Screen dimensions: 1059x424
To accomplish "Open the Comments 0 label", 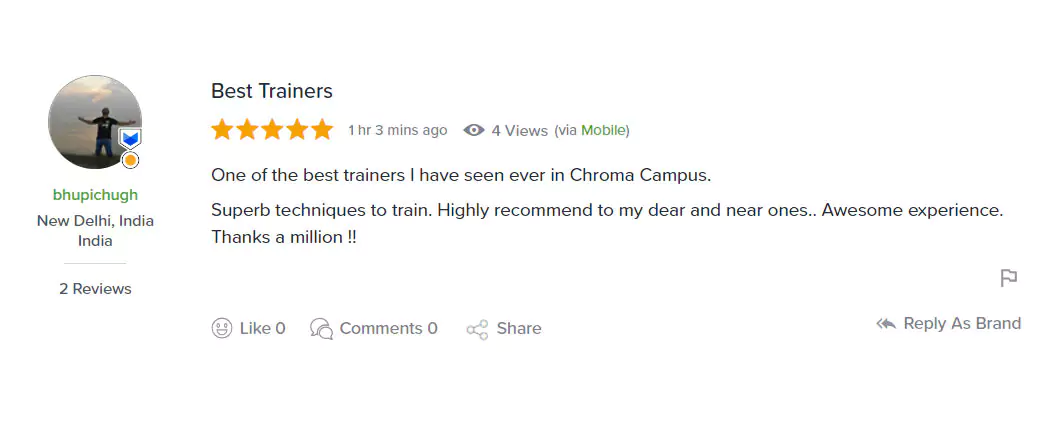I will tap(388, 328).
